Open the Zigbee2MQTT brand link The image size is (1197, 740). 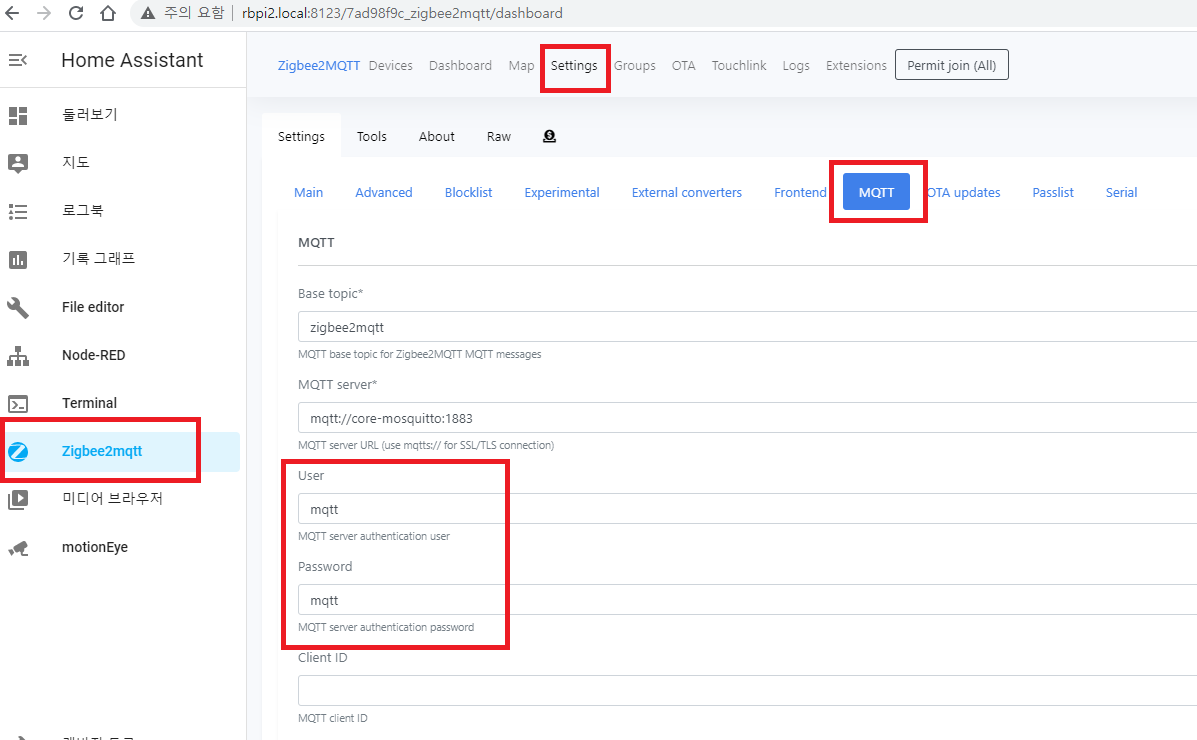click(318, 66)
